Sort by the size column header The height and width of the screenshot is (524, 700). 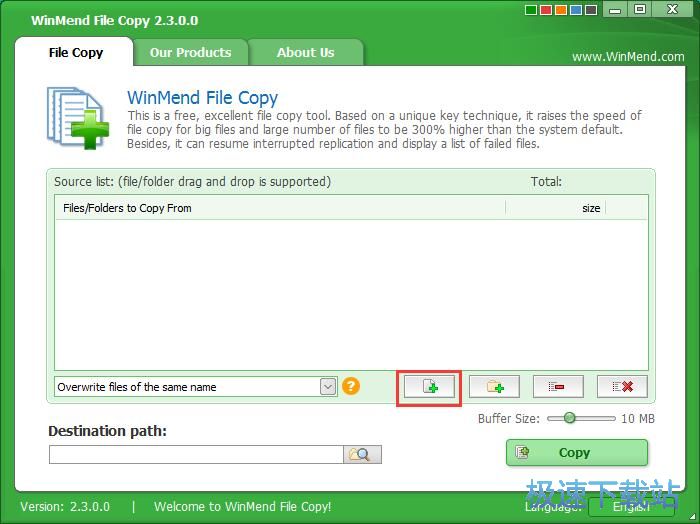coord(555,208)
